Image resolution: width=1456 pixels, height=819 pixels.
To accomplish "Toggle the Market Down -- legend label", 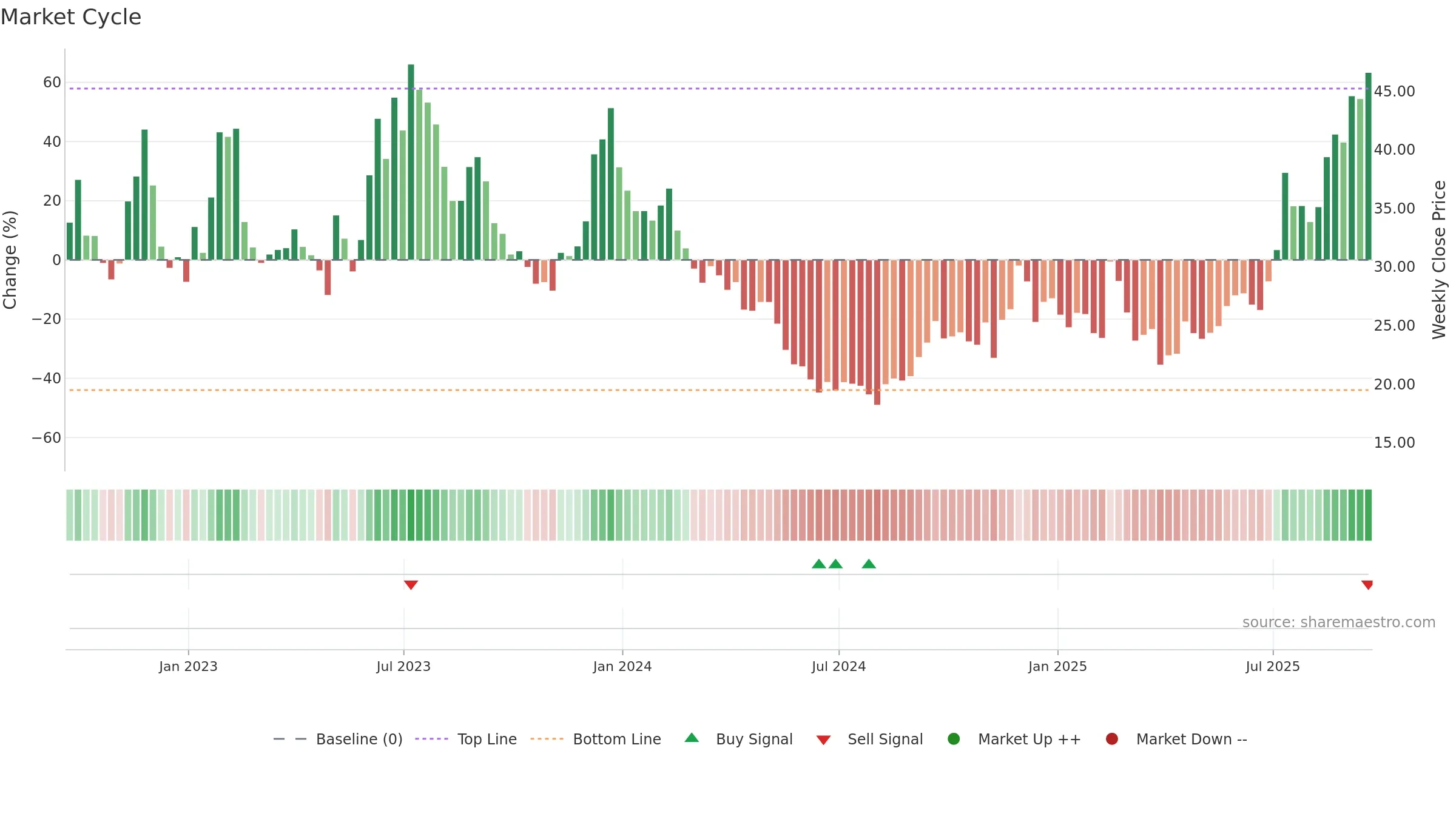I will pos(1191,740).
